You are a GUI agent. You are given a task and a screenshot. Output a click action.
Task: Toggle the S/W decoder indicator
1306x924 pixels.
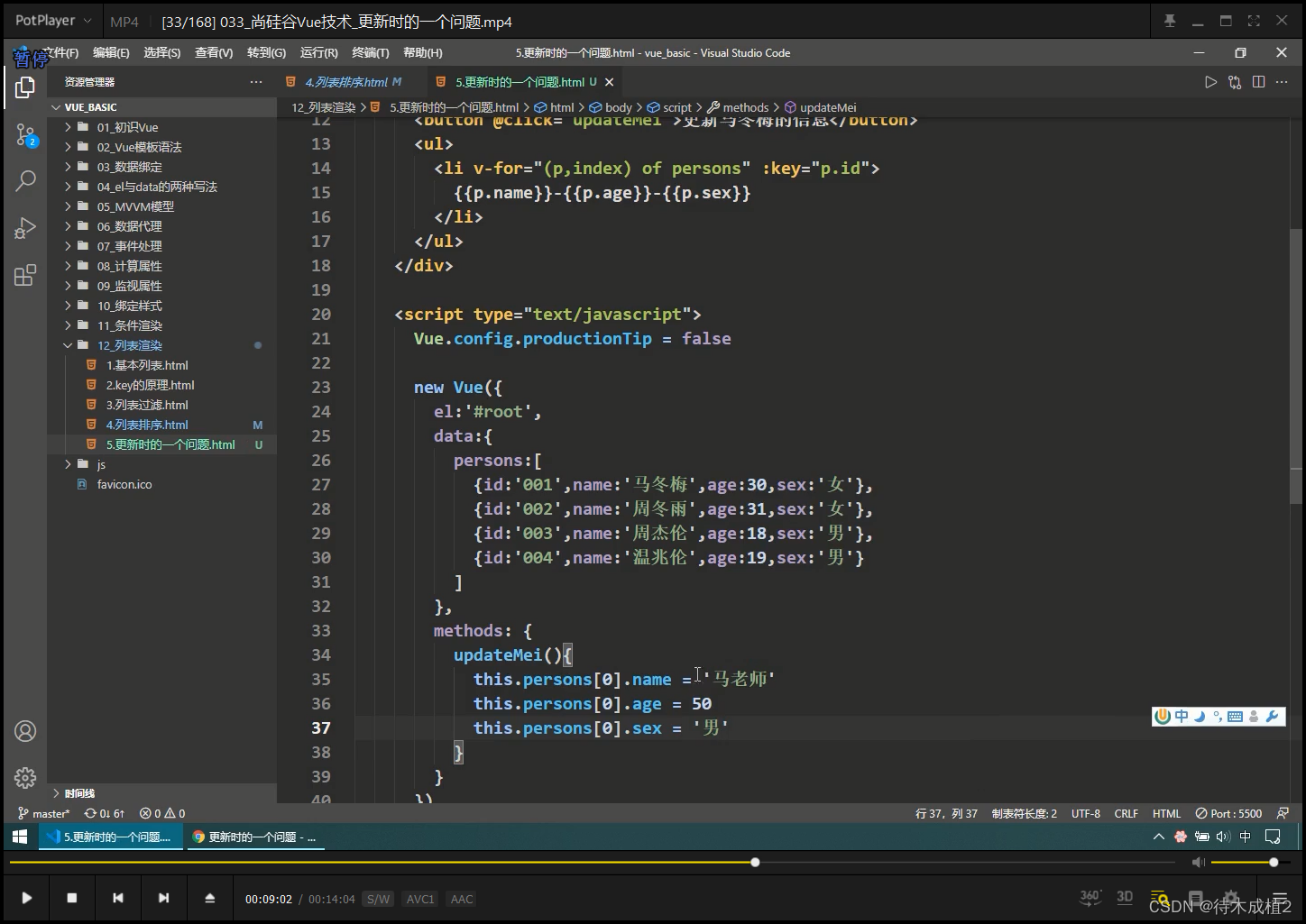(x=379, y=899)
